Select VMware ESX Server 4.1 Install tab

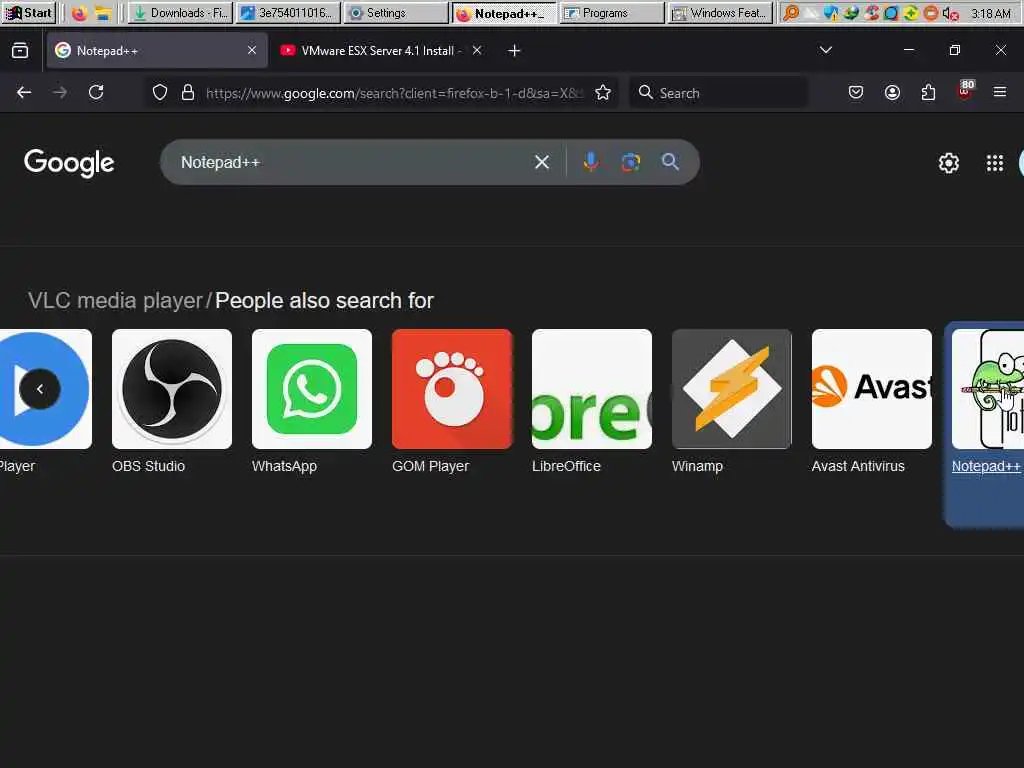coord(381,50)
